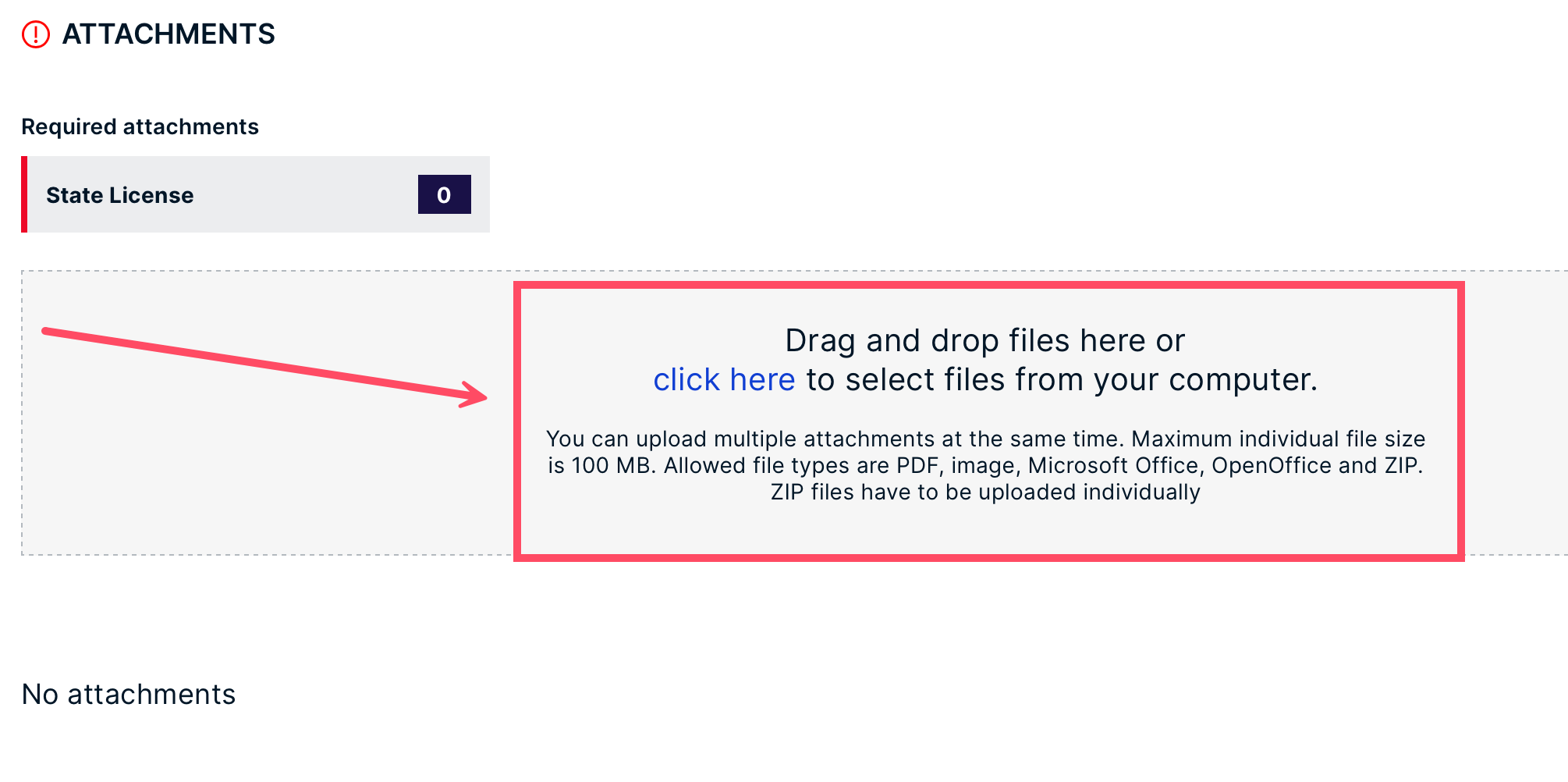Click the 'click here' file selection link
This screenshot has width=1568, height=782.
pyautogui.click(x=724, y=380)
